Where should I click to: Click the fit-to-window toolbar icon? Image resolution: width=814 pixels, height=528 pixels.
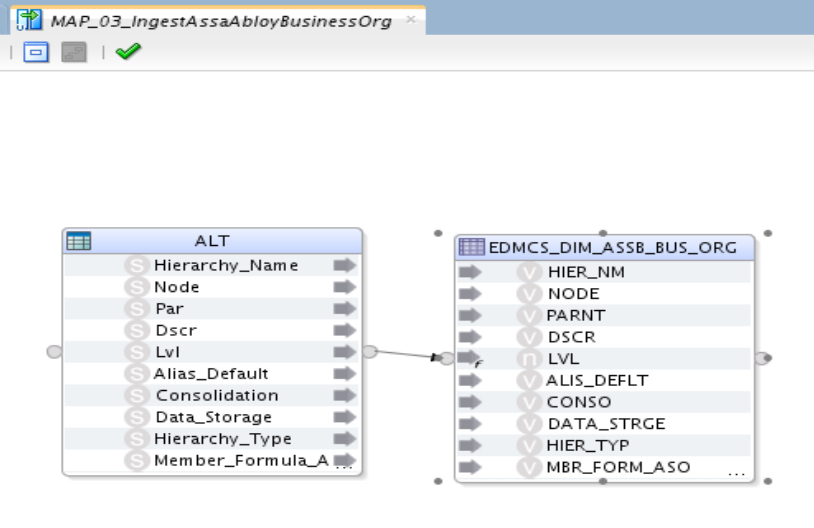tap(35, 52)
